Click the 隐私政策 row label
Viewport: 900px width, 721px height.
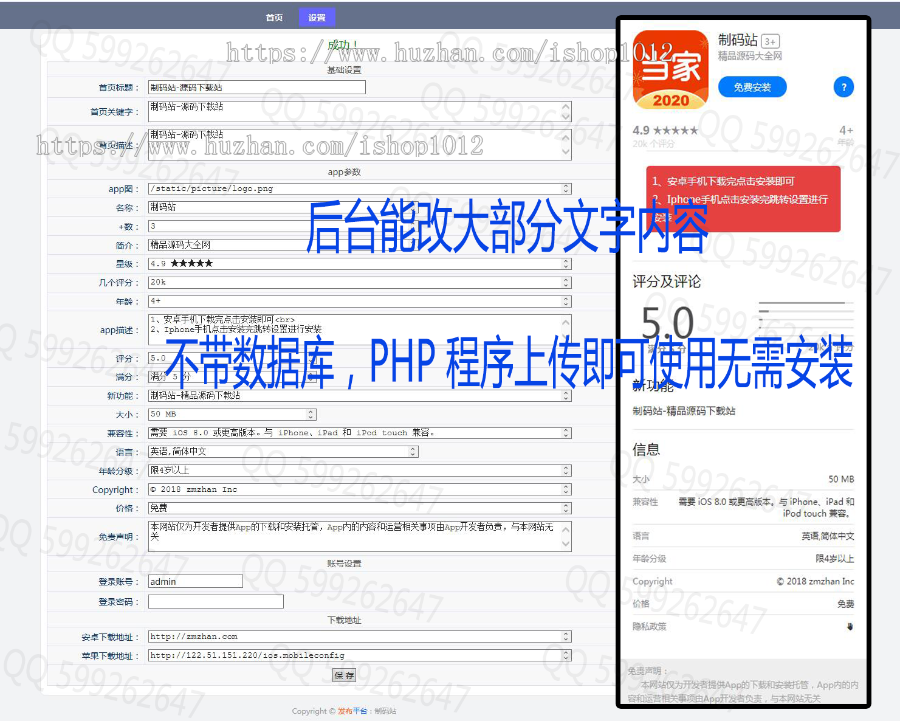pos(650,626)
